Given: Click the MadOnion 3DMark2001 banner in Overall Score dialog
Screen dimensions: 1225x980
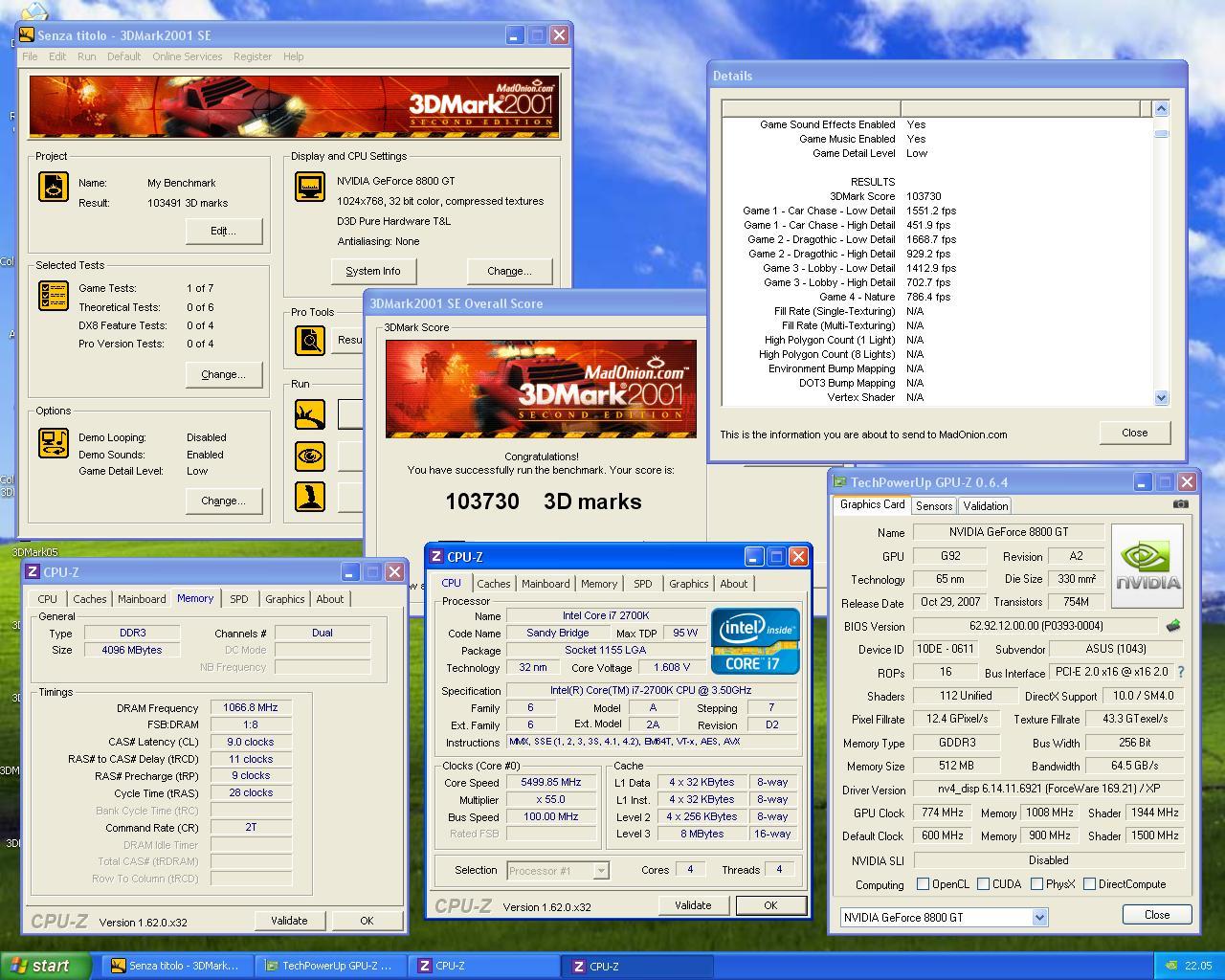Looking at the screenshot, I should [542, 389].
